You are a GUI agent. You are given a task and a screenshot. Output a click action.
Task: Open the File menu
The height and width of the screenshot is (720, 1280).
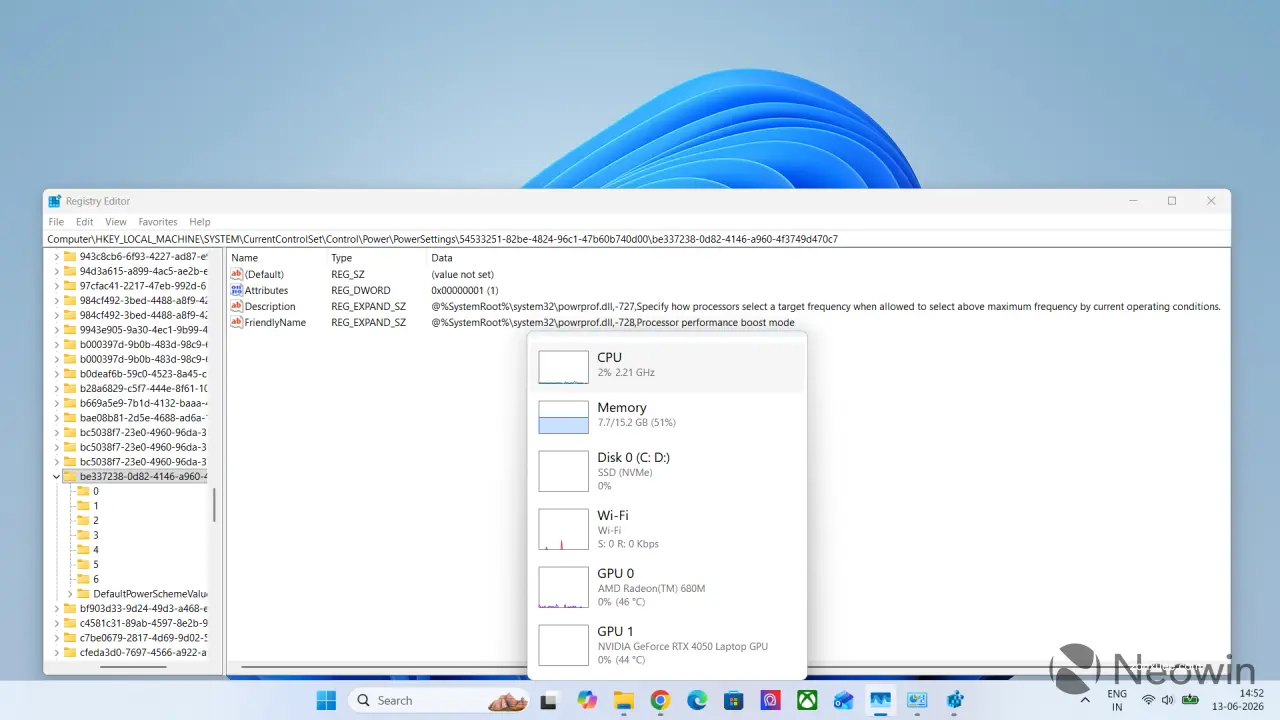[x=56, y=222]
